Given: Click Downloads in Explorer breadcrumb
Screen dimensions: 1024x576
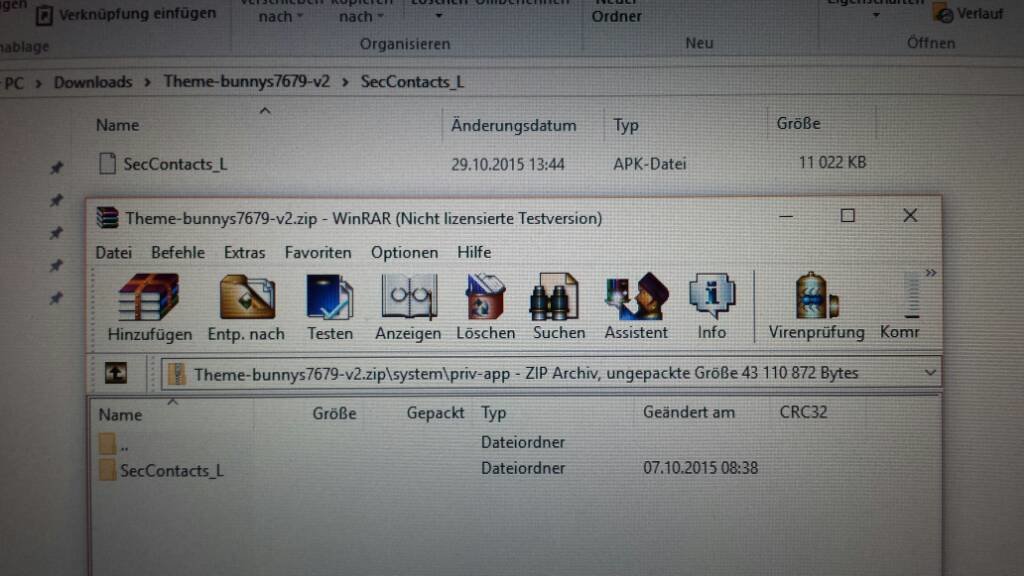Looking at the screenshot, I should tap(93, 82).
